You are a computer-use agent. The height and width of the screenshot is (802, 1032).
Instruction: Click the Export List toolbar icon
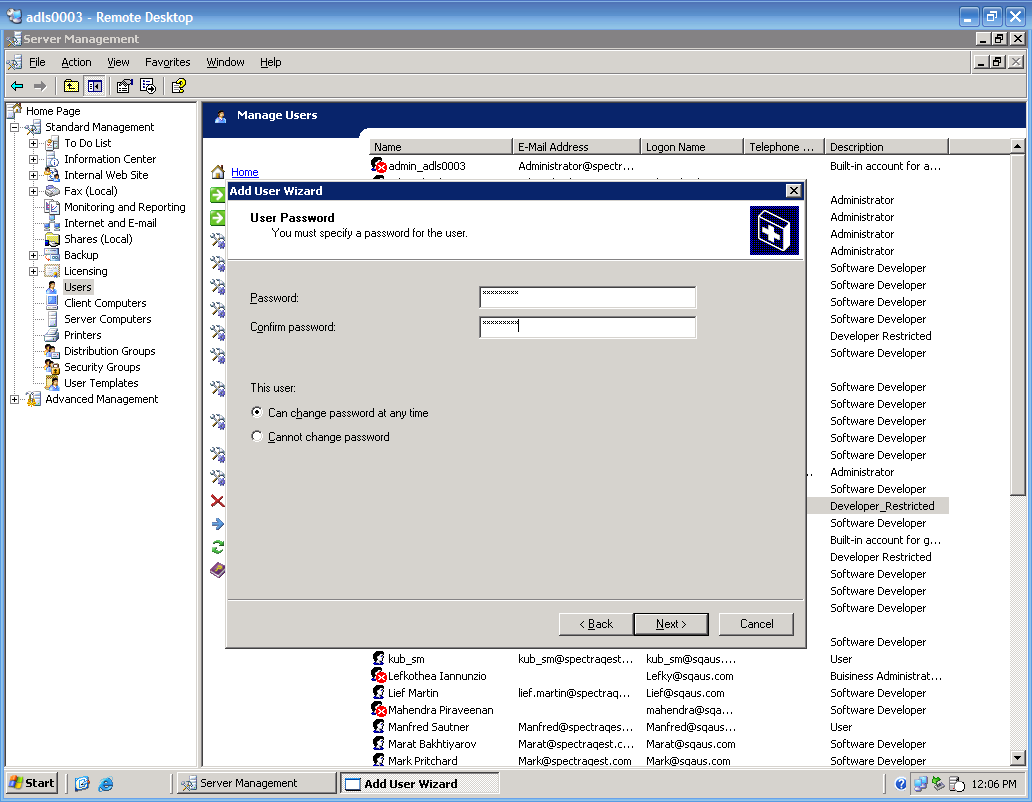tap(147, 86)
